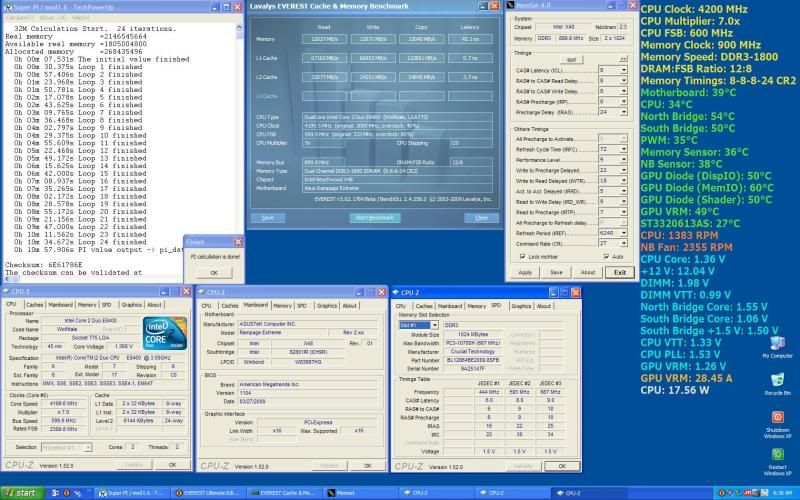The height and width of the screenshot is (500, 800).
Task: Click the system tray clock
Action: (x=783, y=493)
